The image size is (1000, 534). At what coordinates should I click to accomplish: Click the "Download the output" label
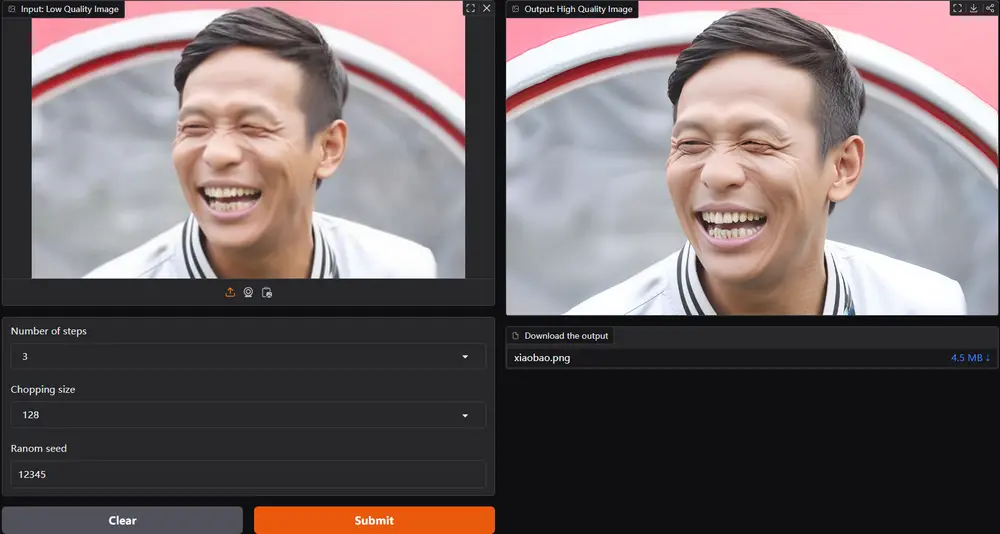pos(560,336)
